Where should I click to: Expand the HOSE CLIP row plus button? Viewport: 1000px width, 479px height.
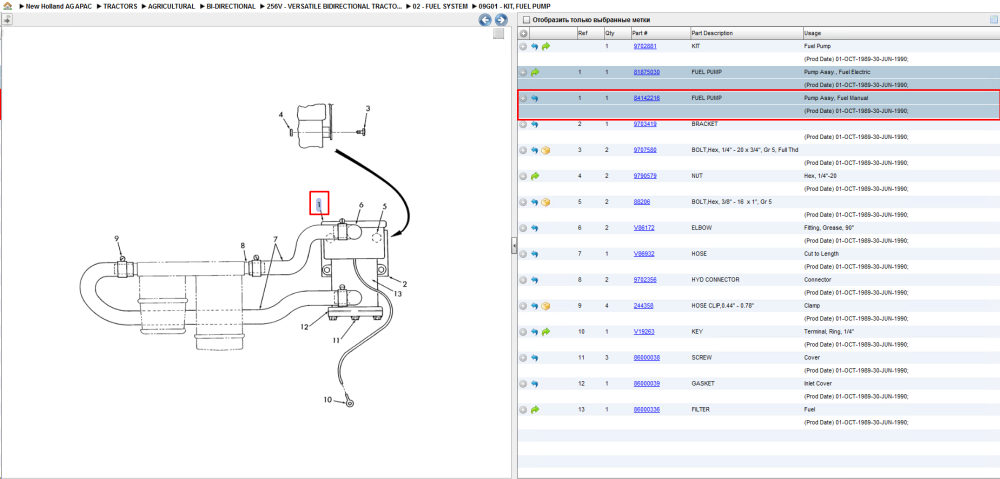pyautogui.click(x=523, y=306)
